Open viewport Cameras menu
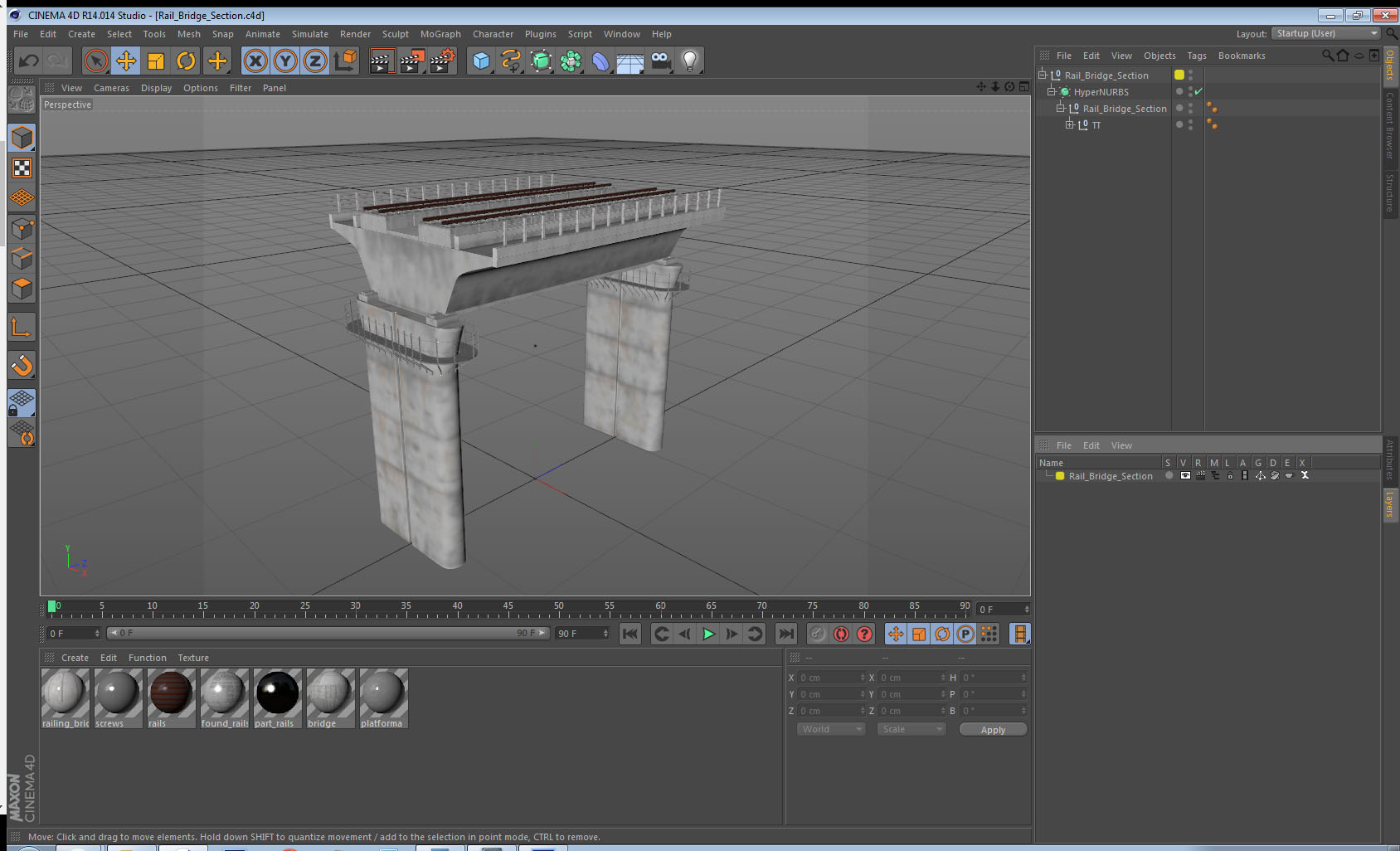The height and width of the screenshot is (851, 1400). coord(111,88)
